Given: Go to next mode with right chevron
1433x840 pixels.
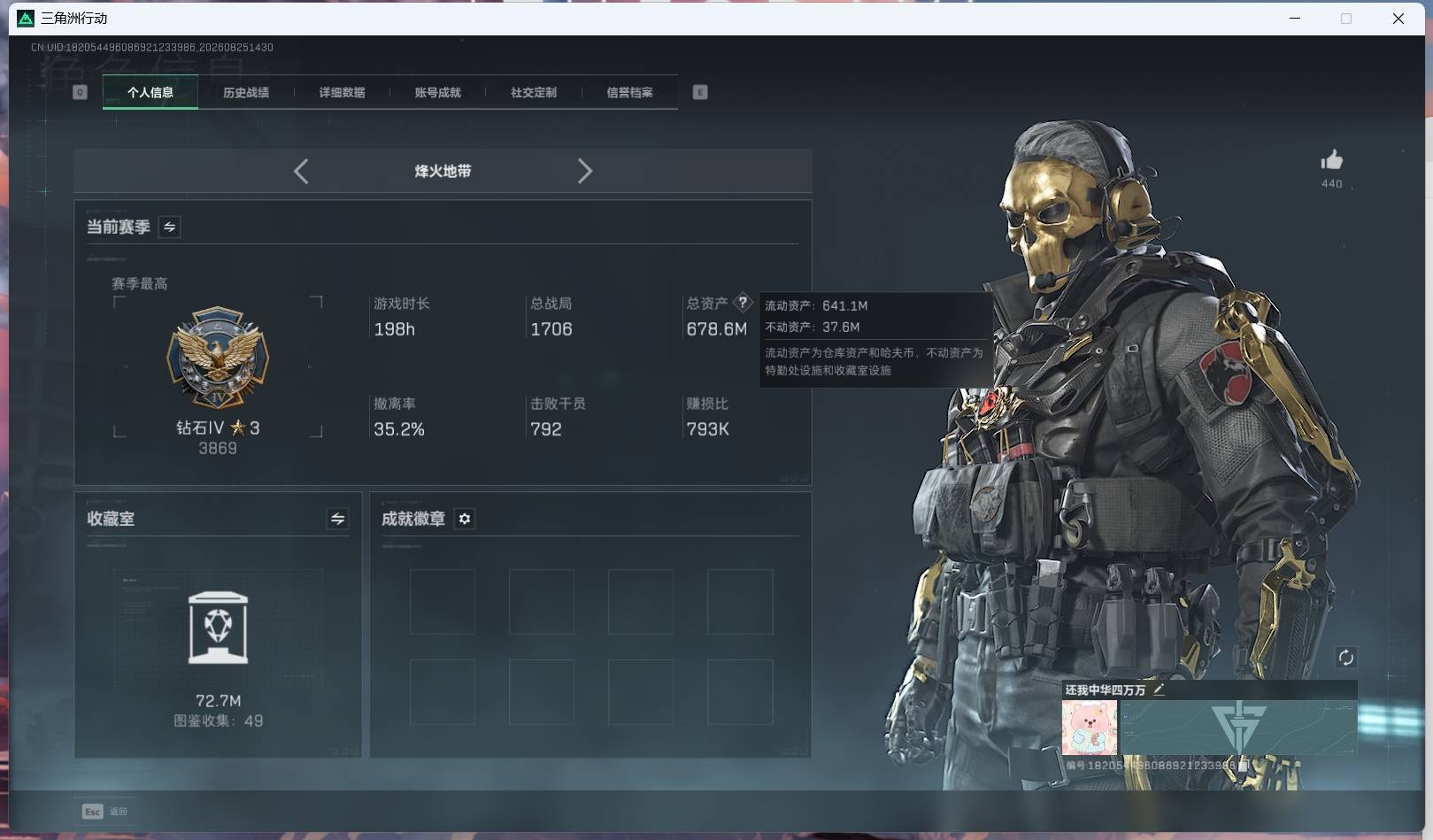Looking at the screenshot, I should click(584, 171).
